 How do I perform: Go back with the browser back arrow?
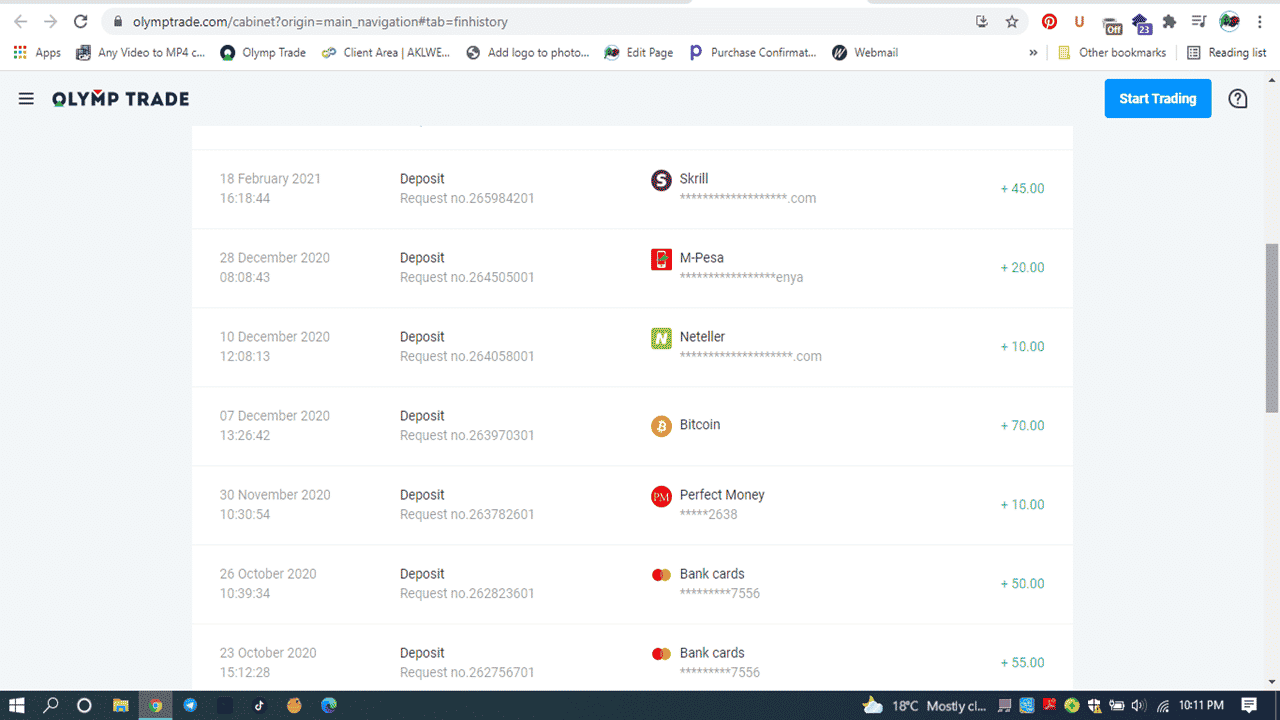20,21
